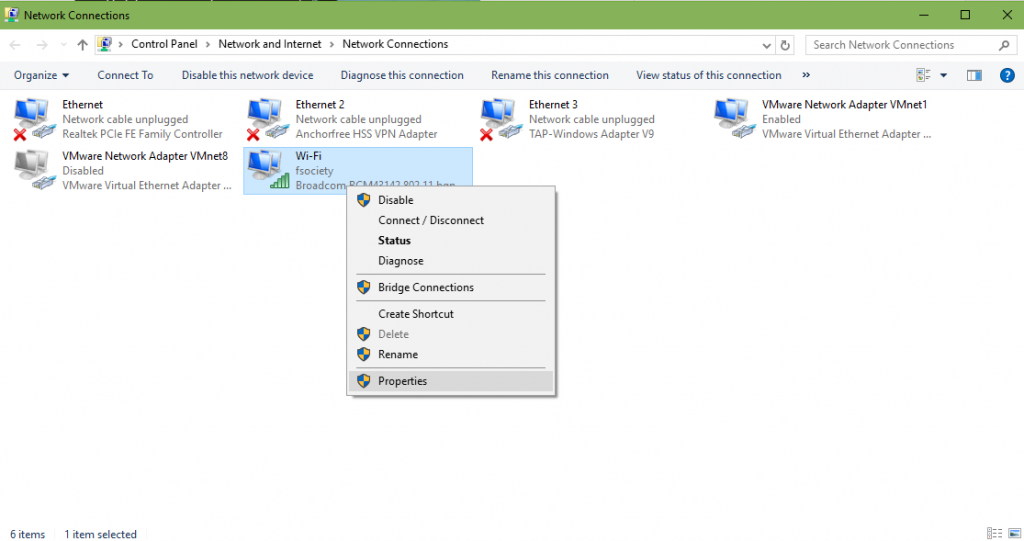Click the '6 items' status text
This screenshot has height=541, width=1024.
coord(27,534)
